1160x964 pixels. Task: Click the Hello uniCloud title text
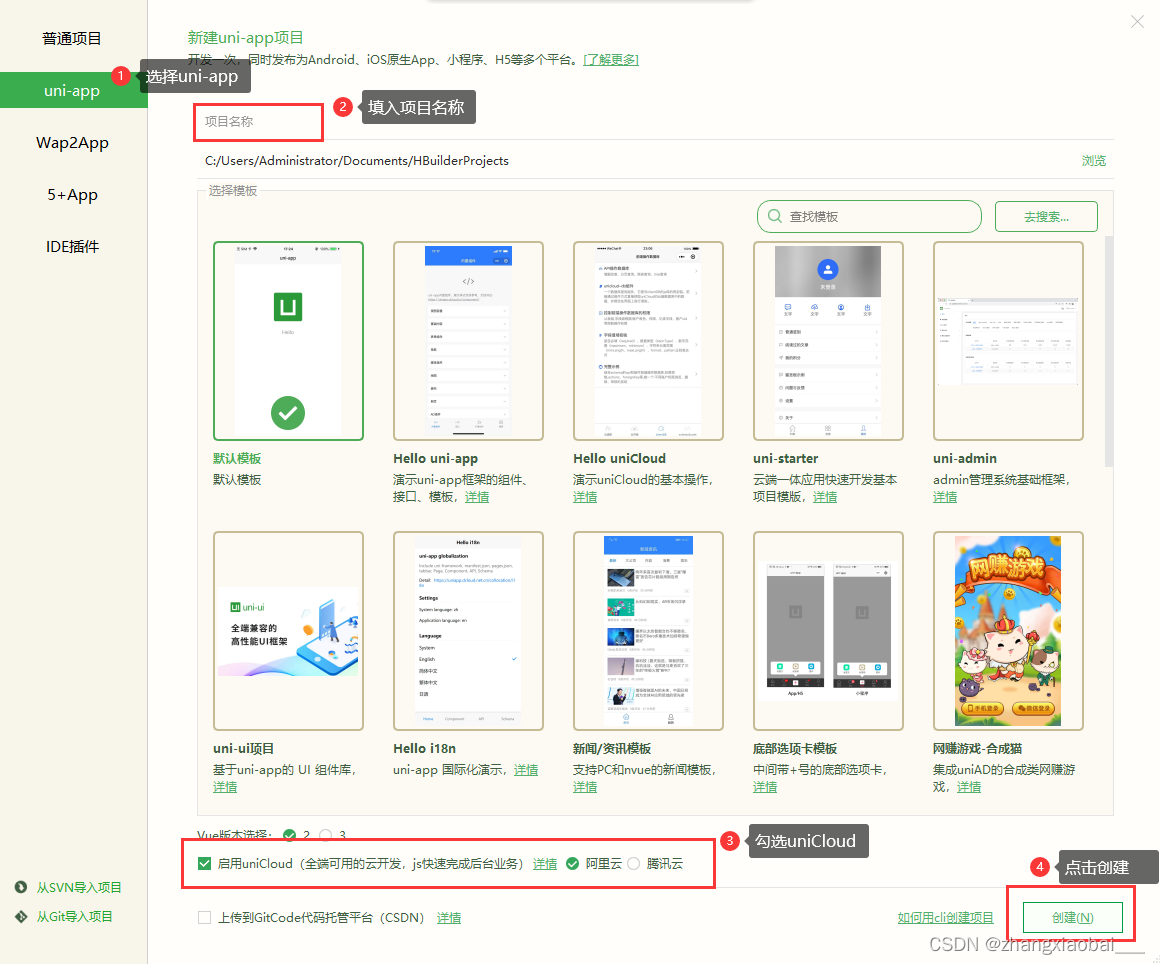click(x=619, y=459)
